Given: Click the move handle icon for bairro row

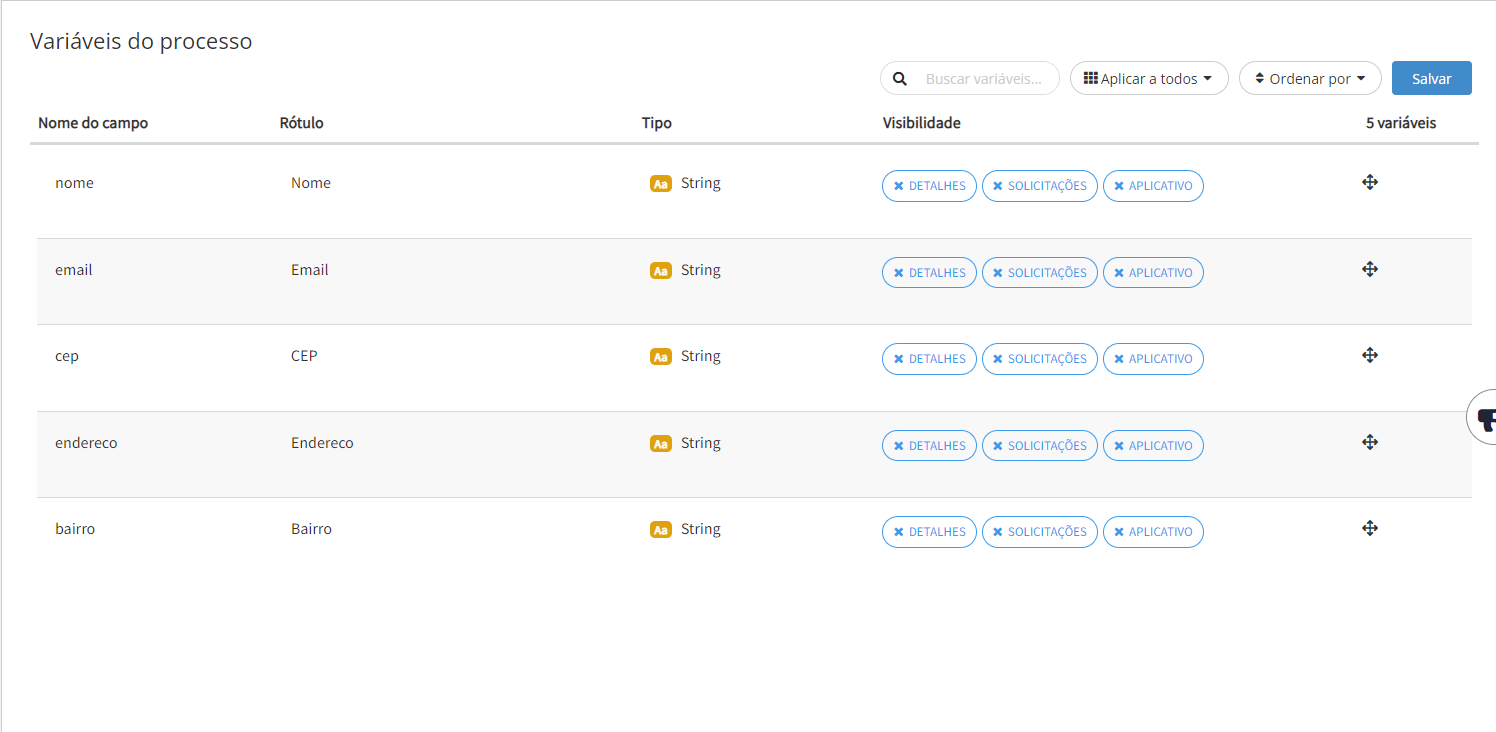Looking at the screenshot, I should (x=1370, y=528).
